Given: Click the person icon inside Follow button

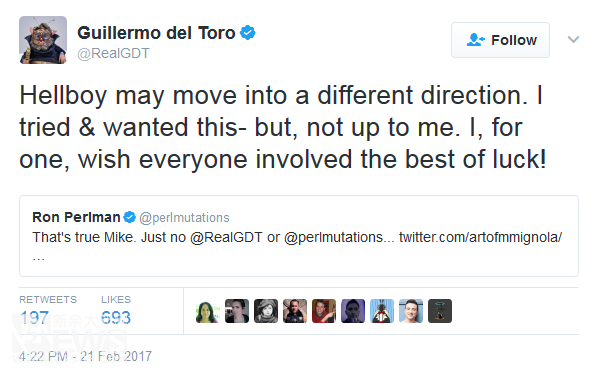Looking at the screenshot, I should click(x=475, y=40).
